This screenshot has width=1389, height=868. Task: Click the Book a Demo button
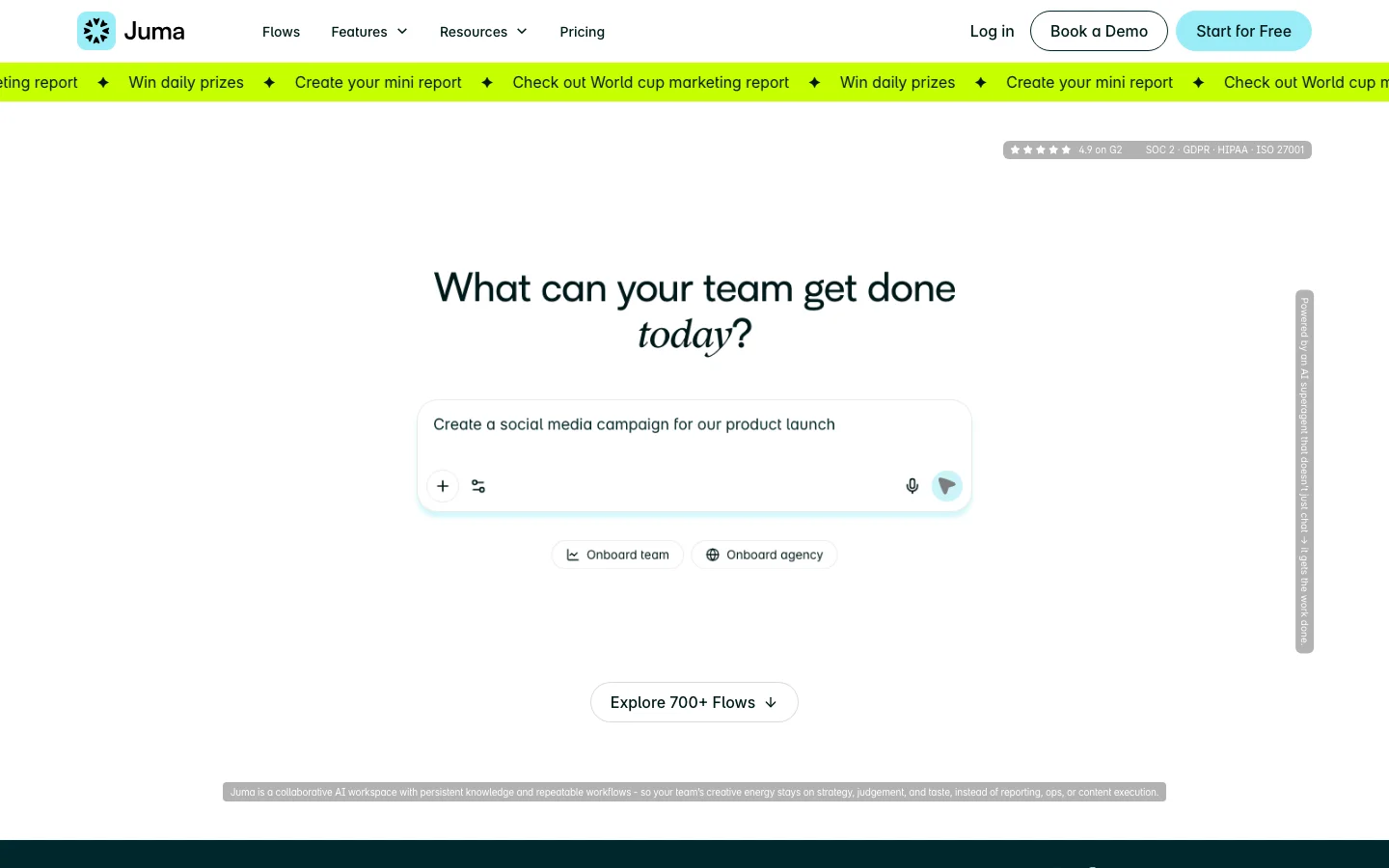coord(1099,31)
